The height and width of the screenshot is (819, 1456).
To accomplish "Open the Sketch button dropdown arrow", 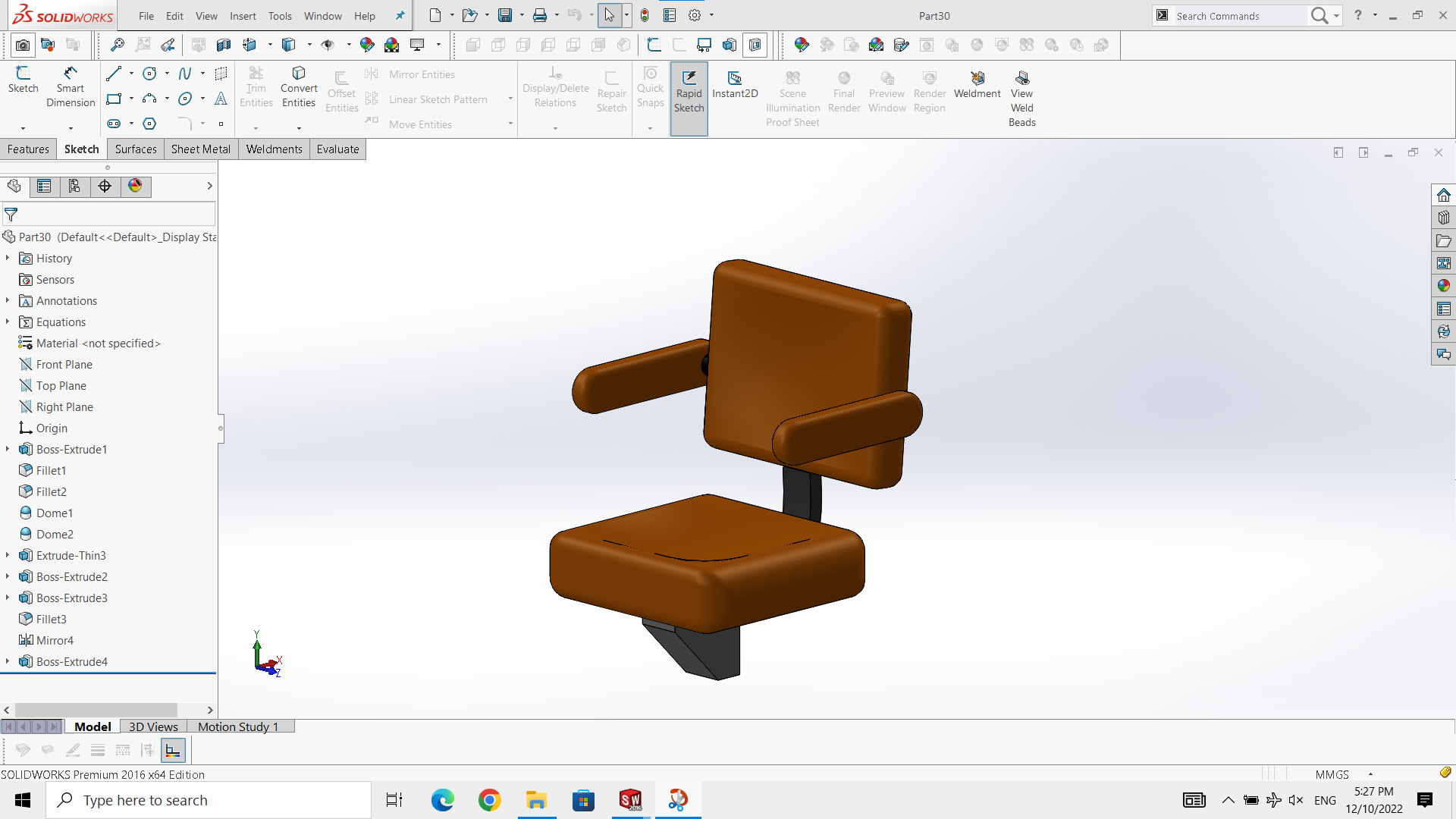I will click(23, 128).
